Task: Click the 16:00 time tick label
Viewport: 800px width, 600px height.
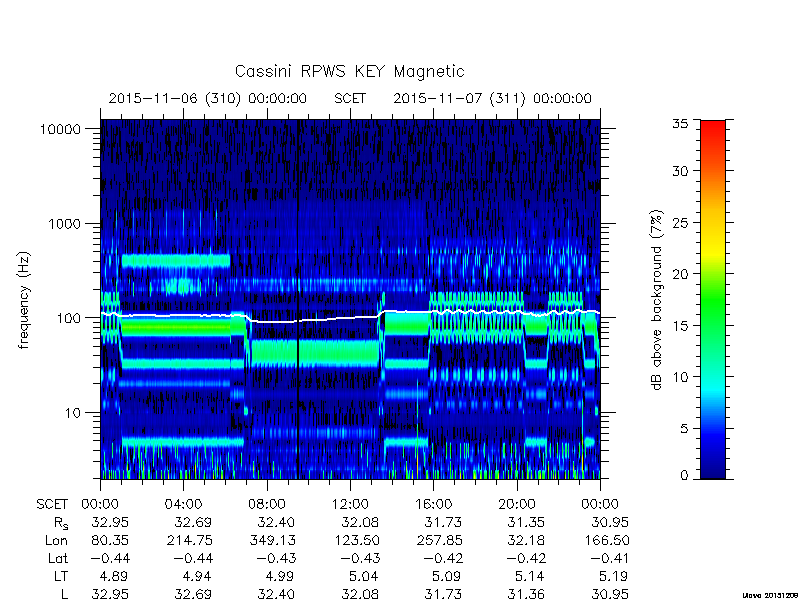Action: click(433, 505)
